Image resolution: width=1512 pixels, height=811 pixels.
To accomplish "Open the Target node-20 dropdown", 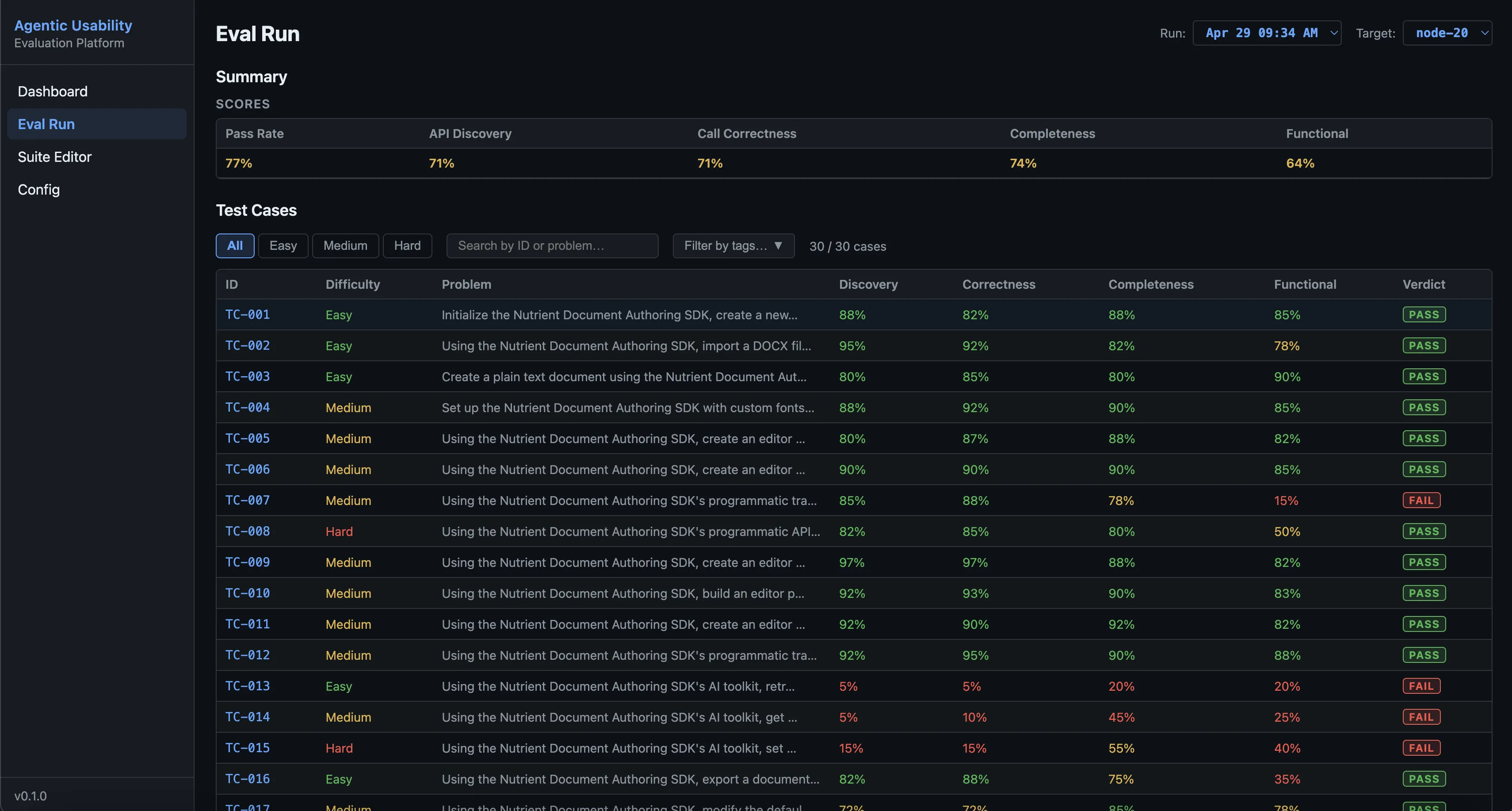I will click(x=1447, y=33).
